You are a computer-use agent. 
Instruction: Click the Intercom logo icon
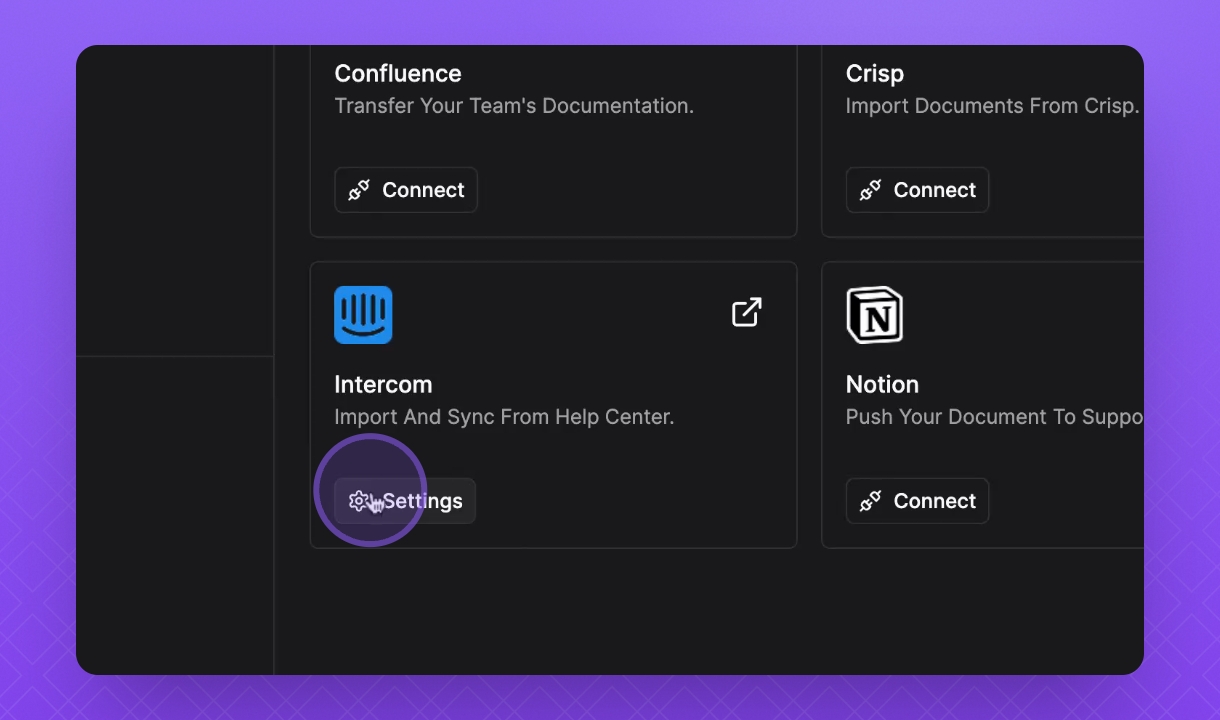pos(363,315)
